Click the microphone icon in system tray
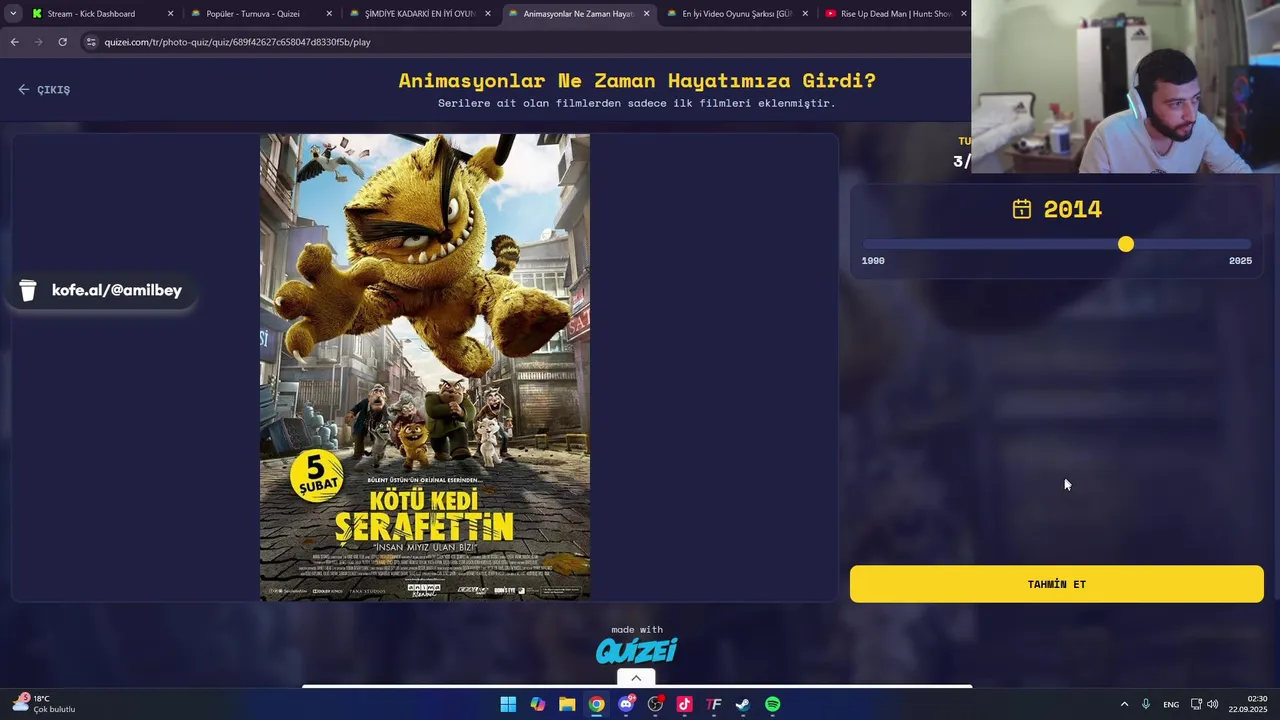Screen dimensions: 1280x720 pos(1146,704)
